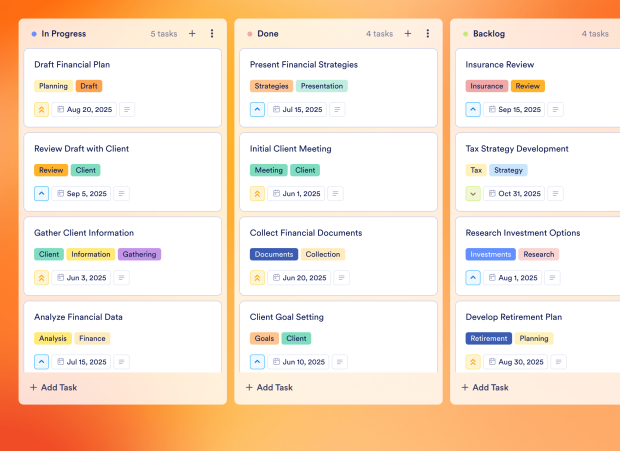
Task: Open the Jul 15, 2025 date on Present Financial Strategies
Action: 301,109
